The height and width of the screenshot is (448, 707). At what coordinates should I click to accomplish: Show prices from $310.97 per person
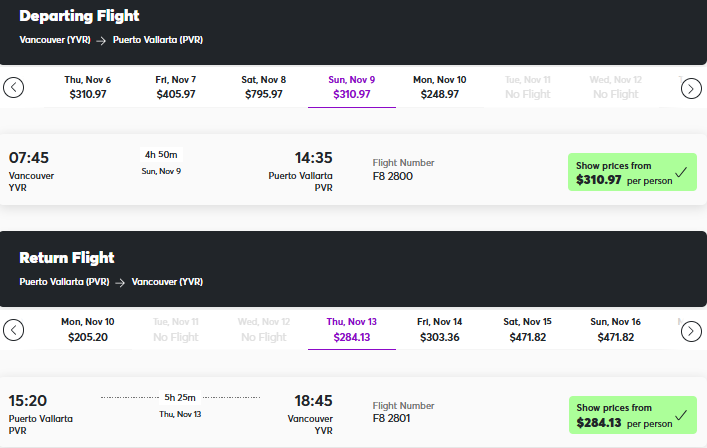pos(621,173)
